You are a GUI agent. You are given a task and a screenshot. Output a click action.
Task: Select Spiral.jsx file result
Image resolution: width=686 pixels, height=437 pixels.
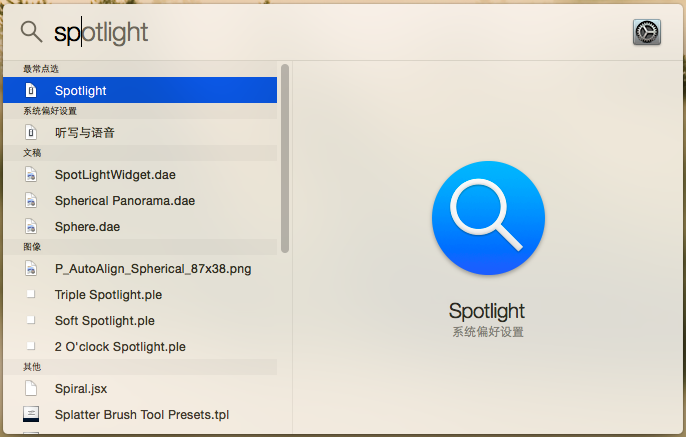coord(140,388)
